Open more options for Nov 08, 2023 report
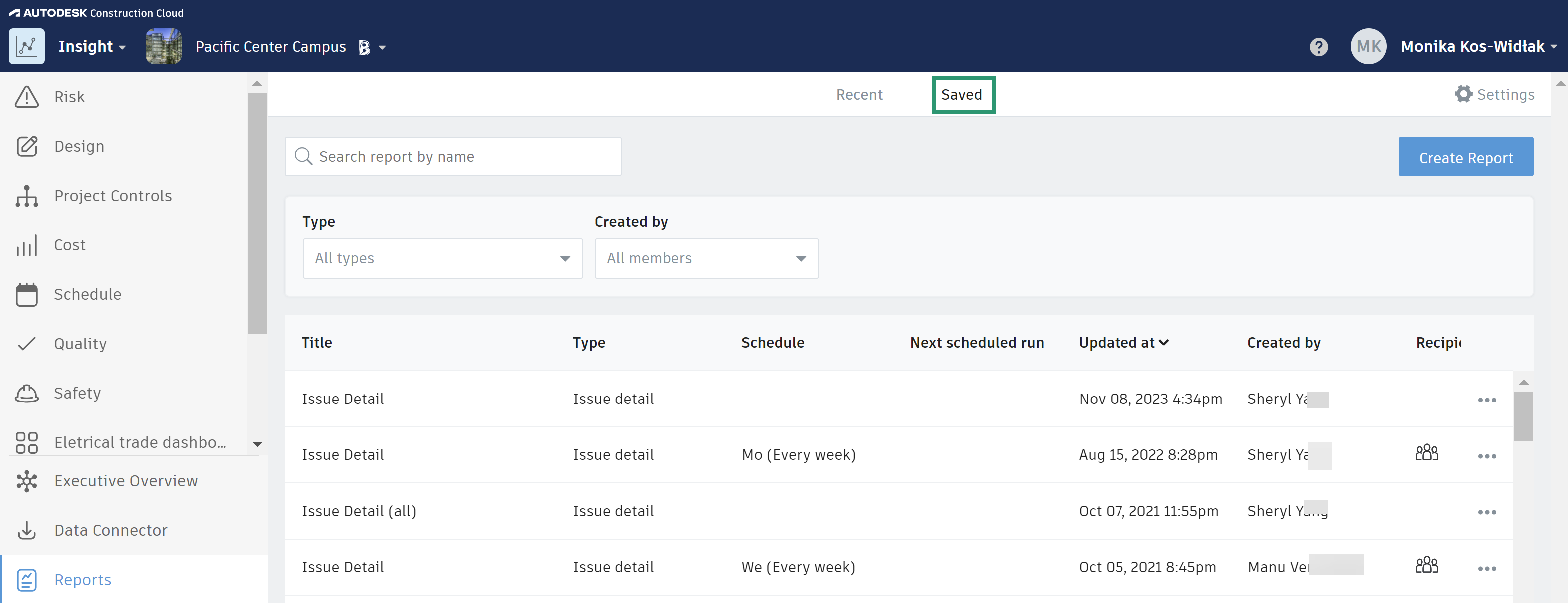Image resolution: width=1568 pixels, height=603 pixels. [1486, 400]
